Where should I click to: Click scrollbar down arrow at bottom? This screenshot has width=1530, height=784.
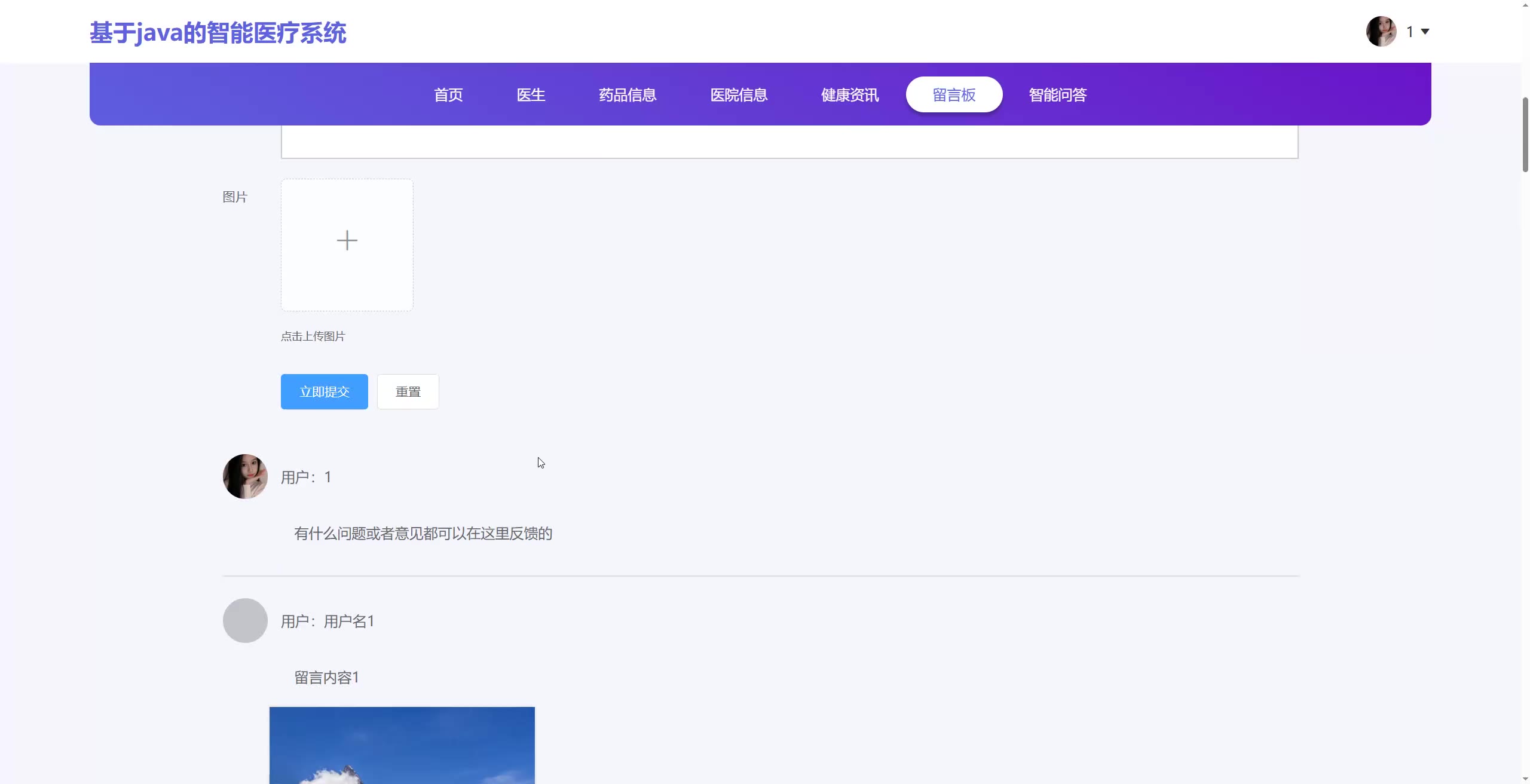click(1525, 779)
